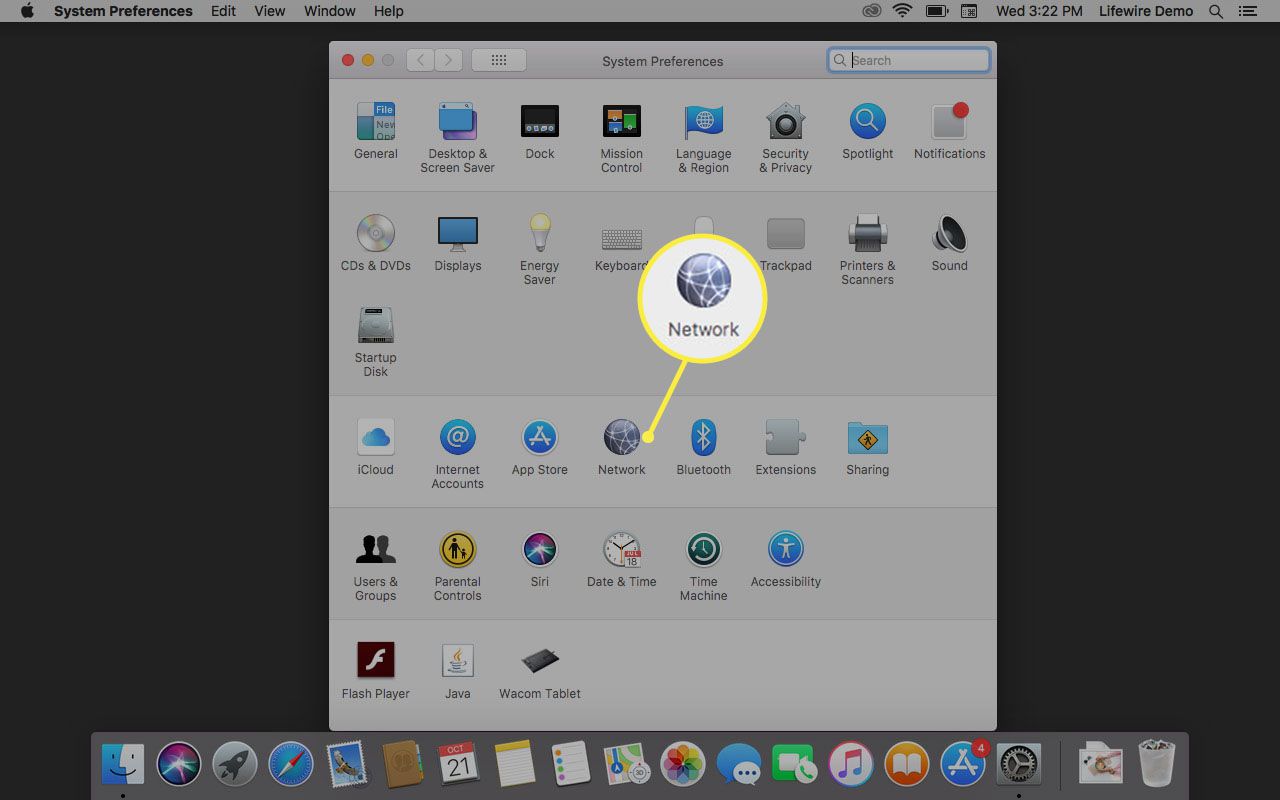Click the battery status icon
Viewport: 1280px width, 800px height.
pyautogui.click(x=937, y=11)
